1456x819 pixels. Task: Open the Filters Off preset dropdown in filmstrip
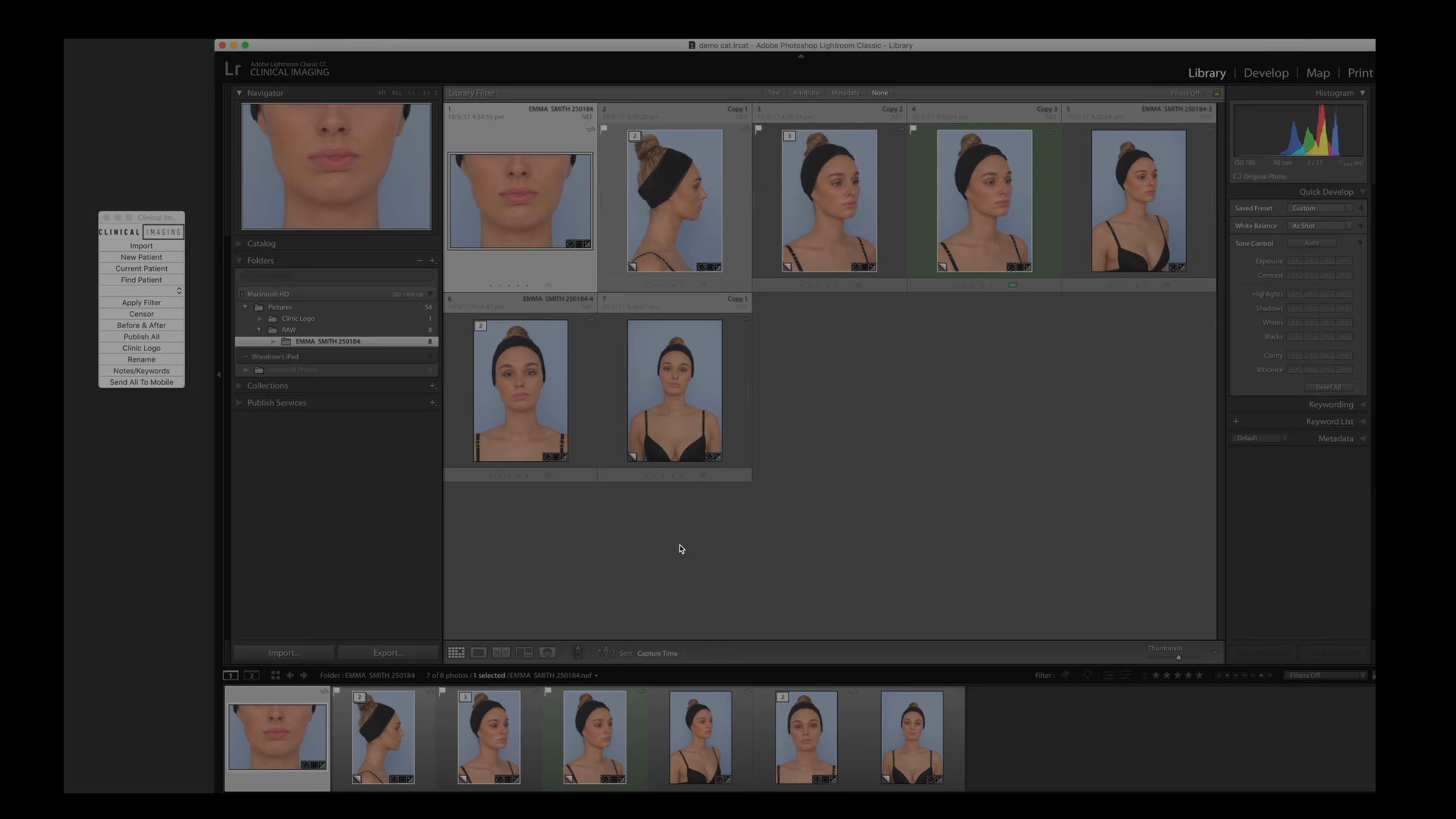pyautogui.click(x=1325, y=675)
